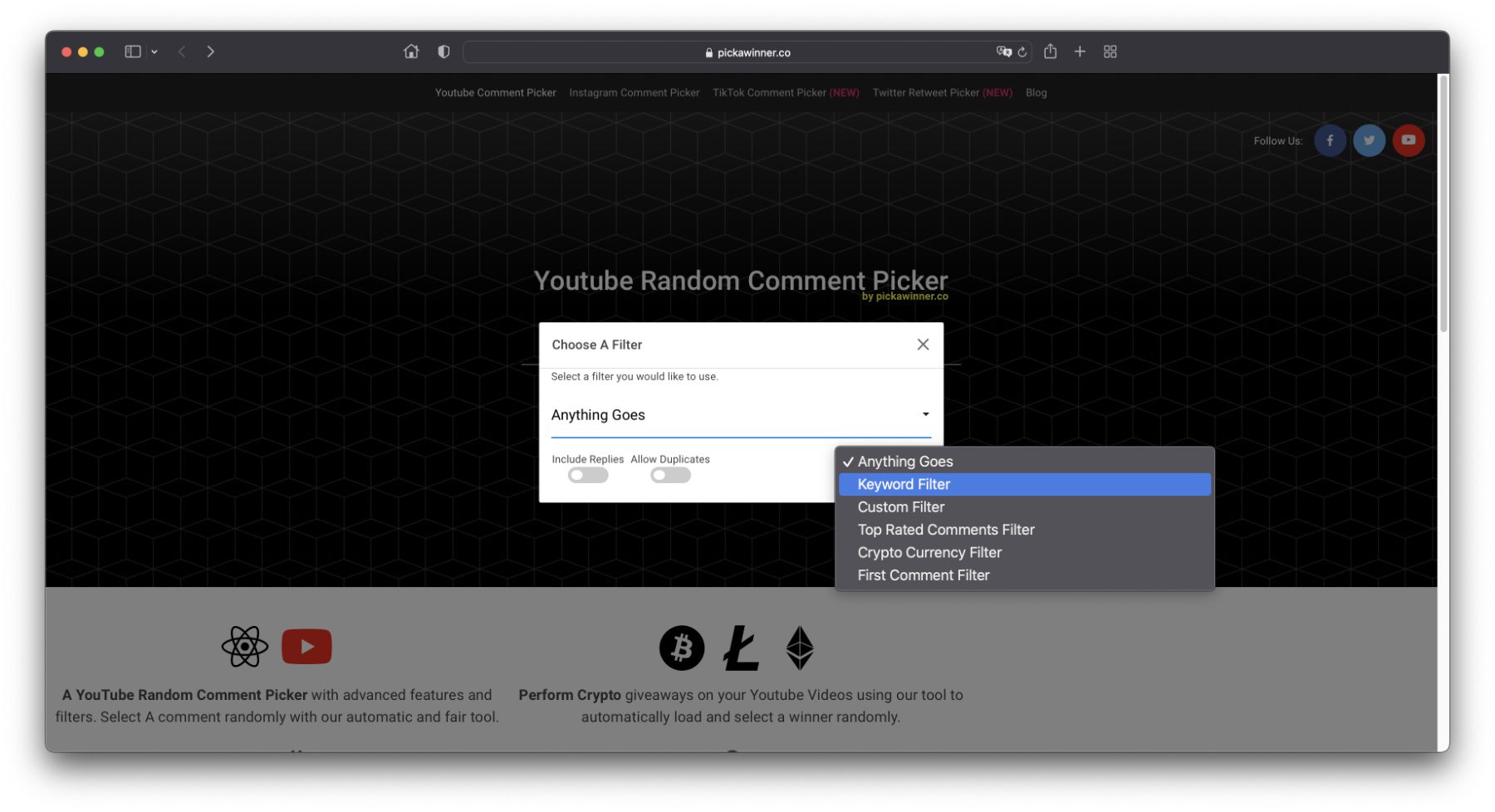The image size is (1495, 812).
Task: Click the Facebook follow icon
Action: pyautogui.click(x=1330, y=140)
